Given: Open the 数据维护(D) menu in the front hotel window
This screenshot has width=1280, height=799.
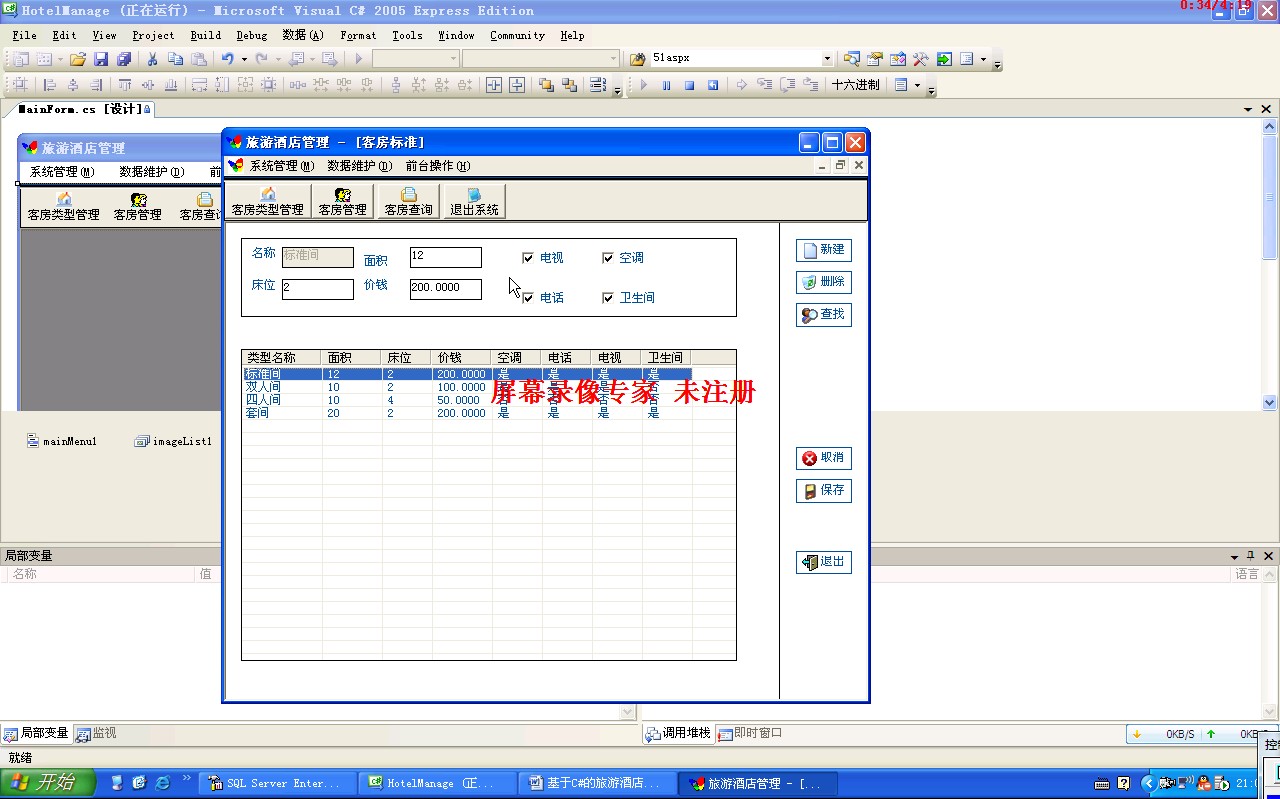Looking at the screenshot, I should 359,166.
